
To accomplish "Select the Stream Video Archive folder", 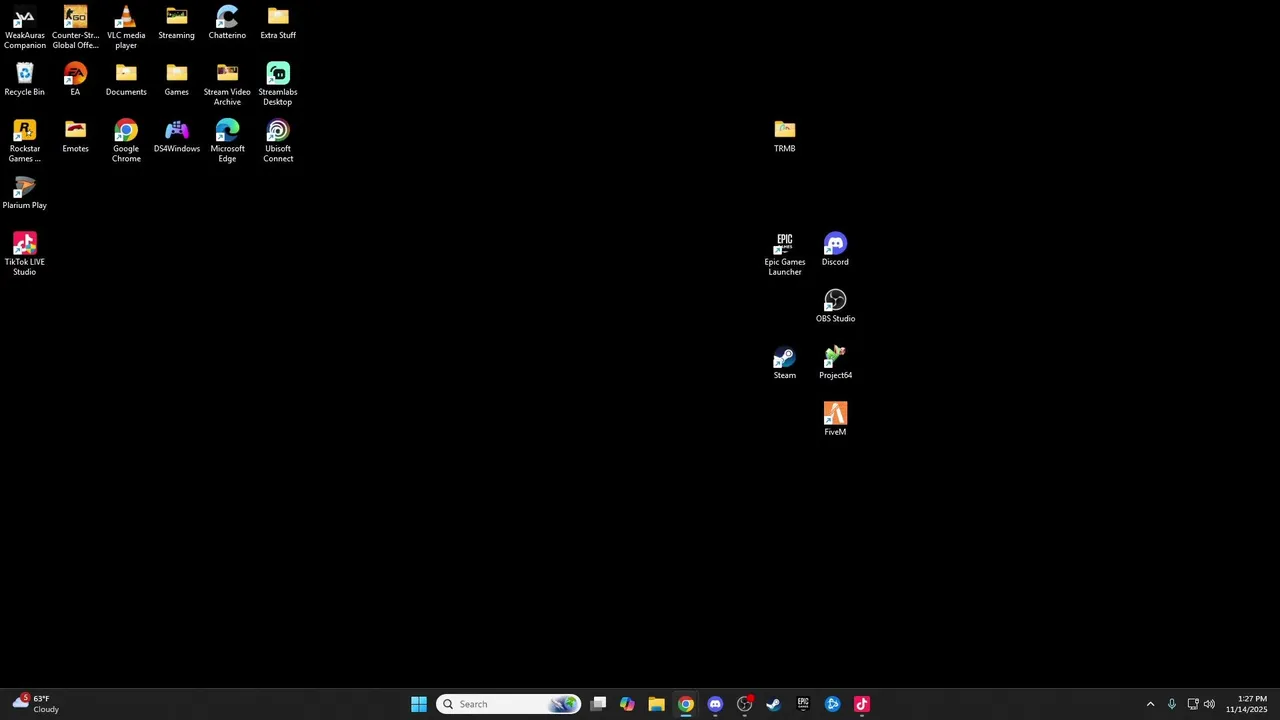I will [x=227, y=84].
